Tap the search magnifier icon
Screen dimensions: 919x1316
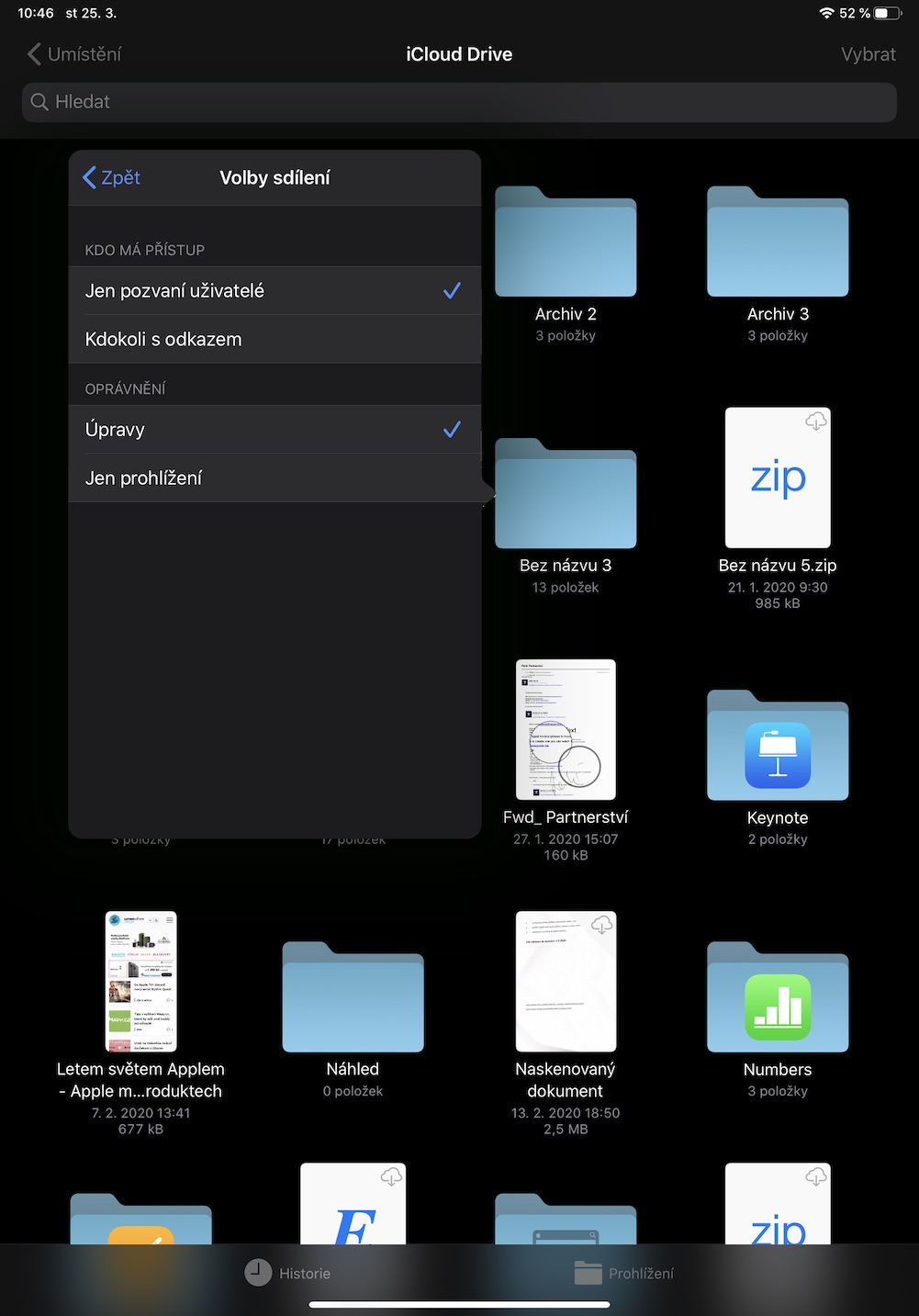tap(39, 102)
